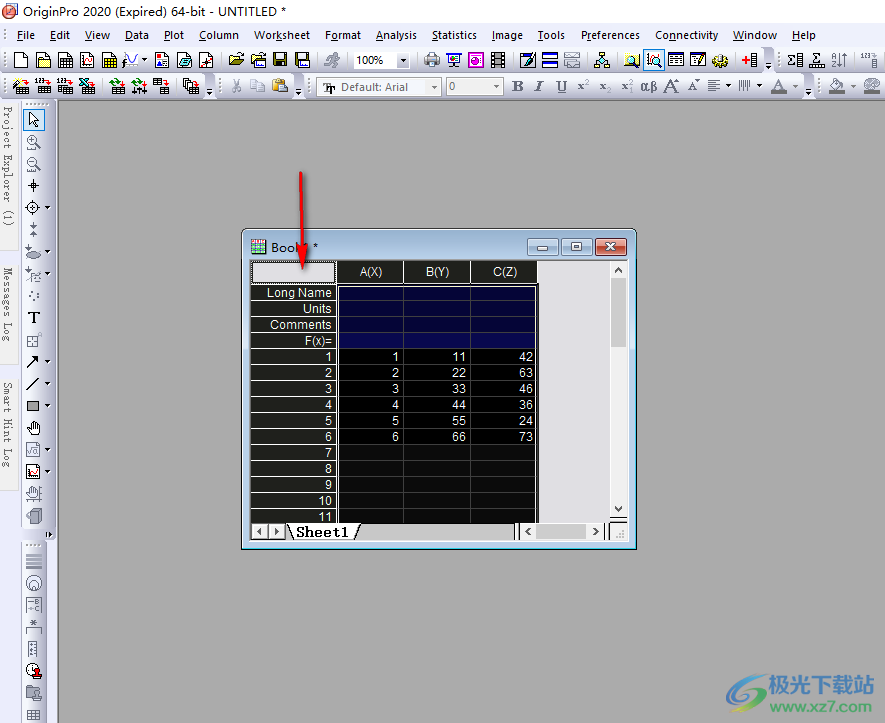Select the Pointer tool
Screen dimensions: 885x723
point(33,120)
